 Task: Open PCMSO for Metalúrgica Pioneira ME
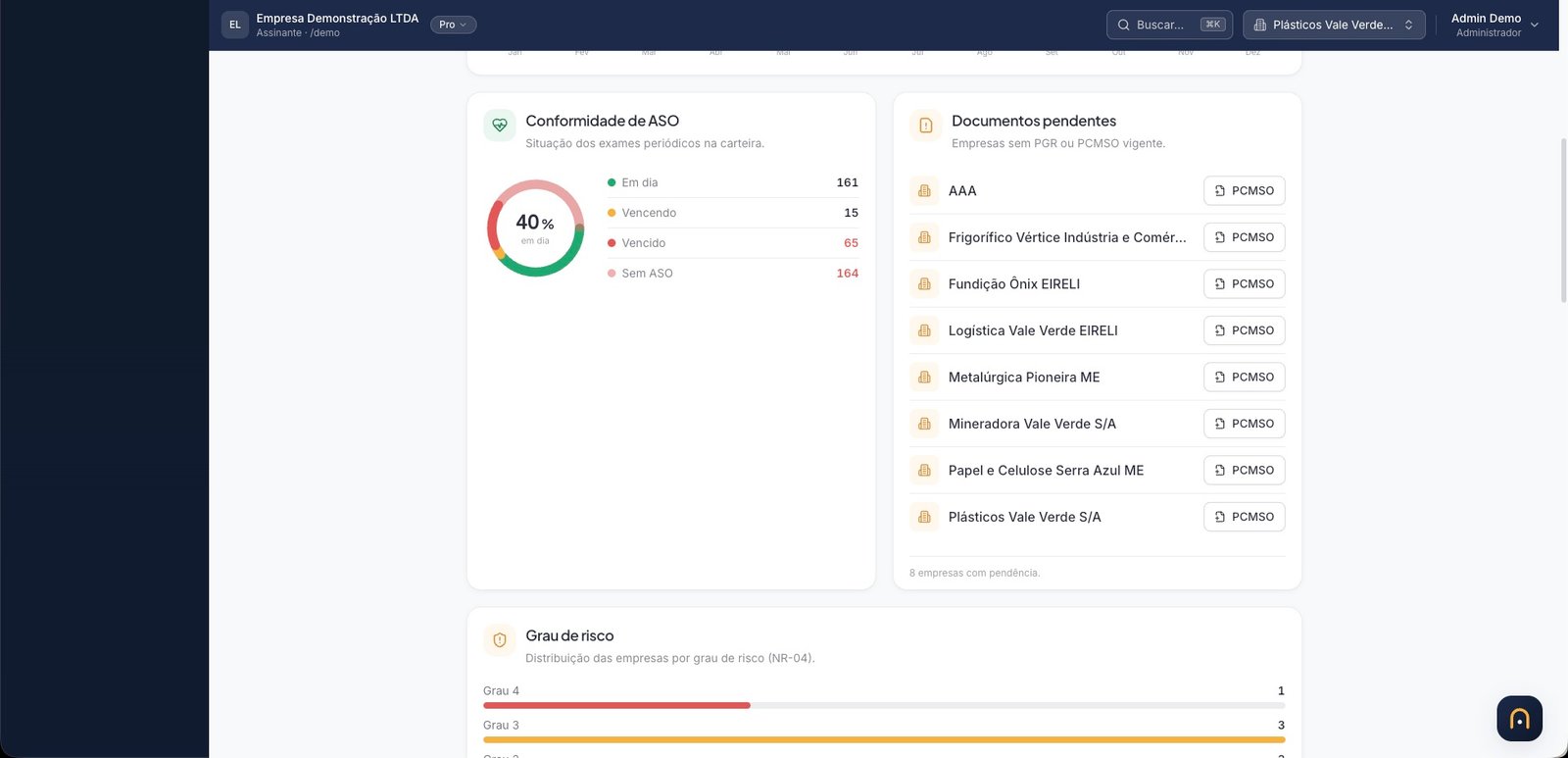[x=1245, y=377]
